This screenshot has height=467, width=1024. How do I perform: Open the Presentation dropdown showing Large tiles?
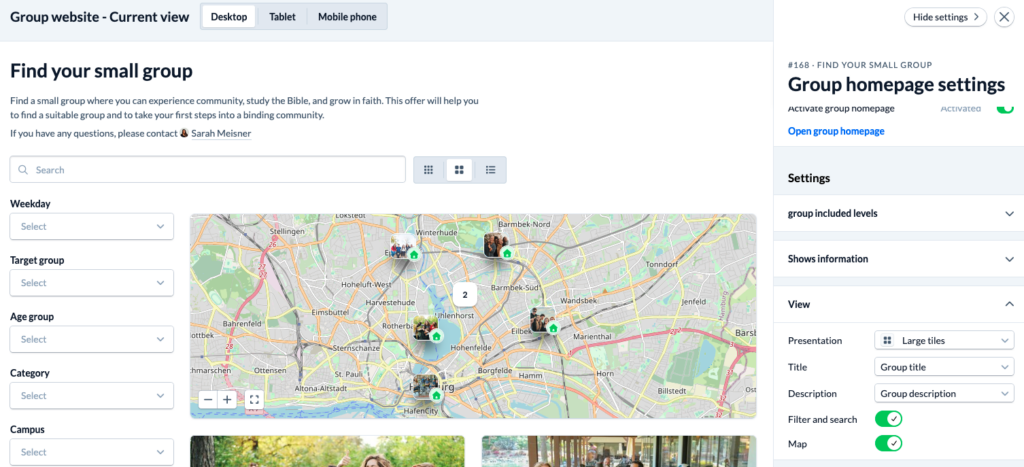click(x=944, y=340)
